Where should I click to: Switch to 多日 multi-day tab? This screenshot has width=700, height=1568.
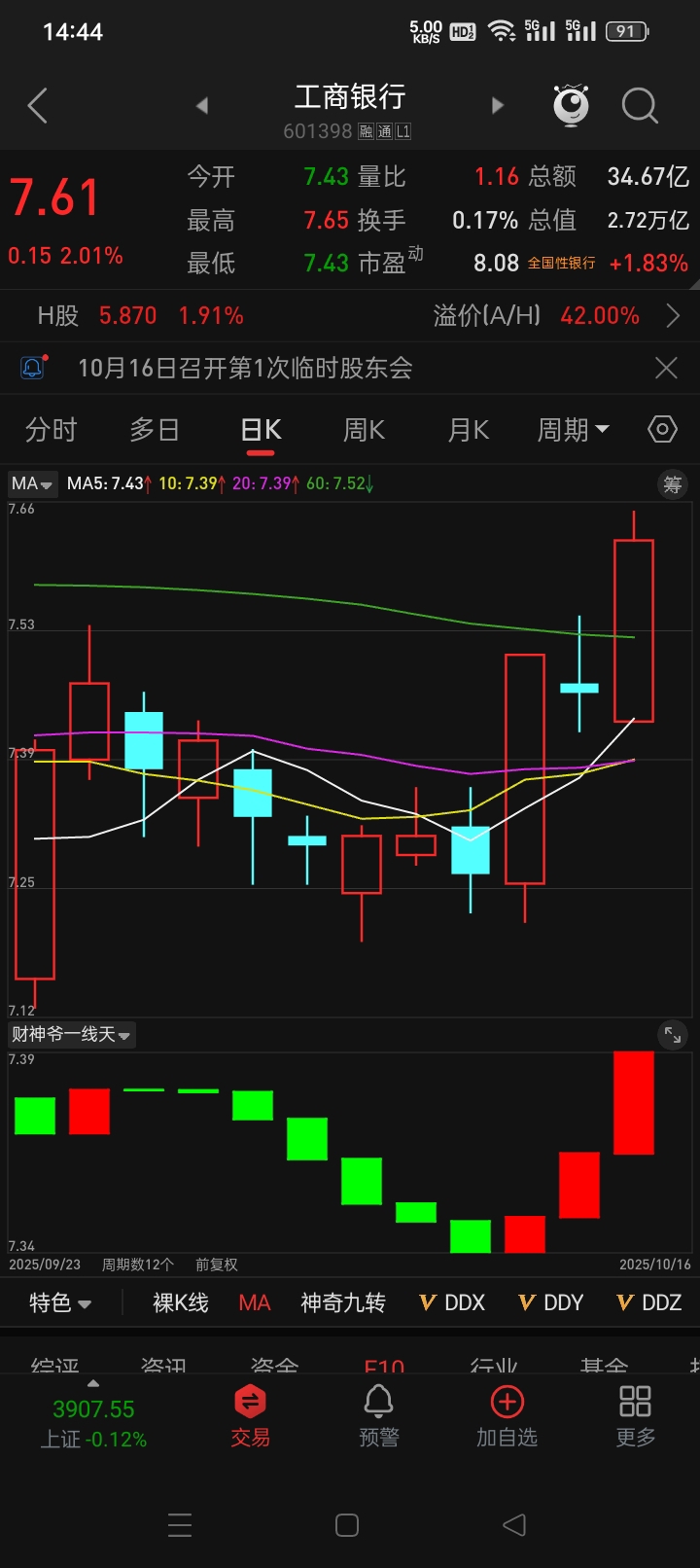pyautogui.click(x=155, y=429)
